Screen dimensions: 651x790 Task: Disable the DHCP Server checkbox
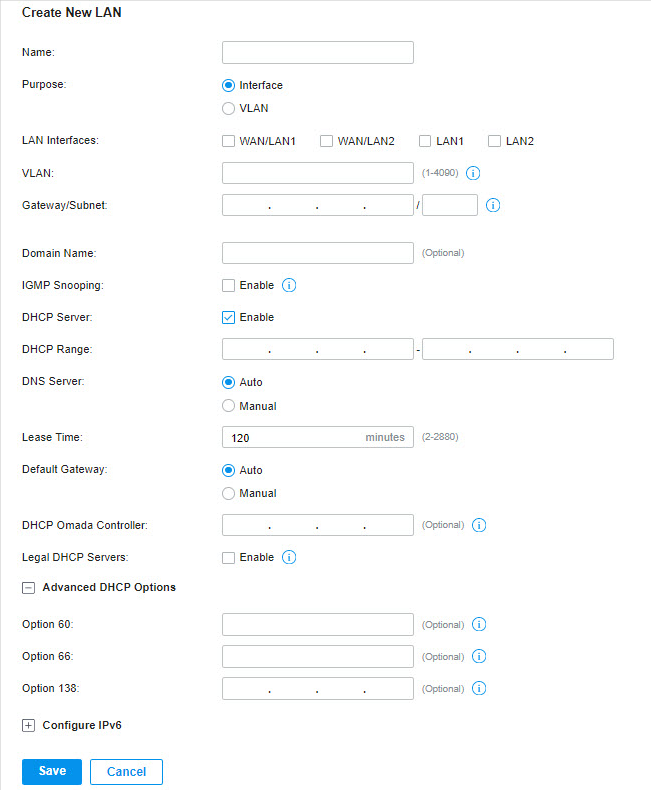[228, 317]
